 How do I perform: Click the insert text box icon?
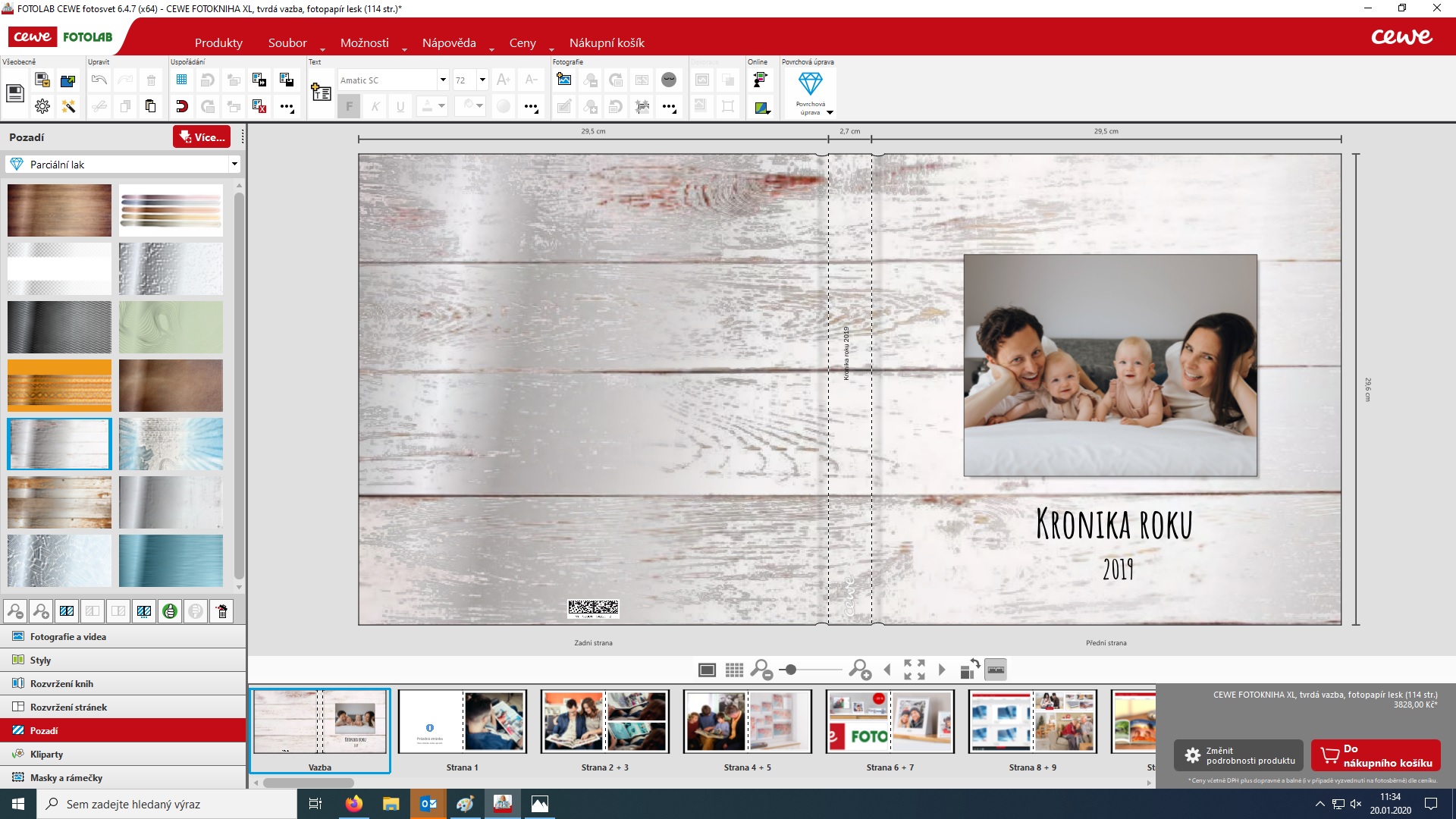[321, 93]
